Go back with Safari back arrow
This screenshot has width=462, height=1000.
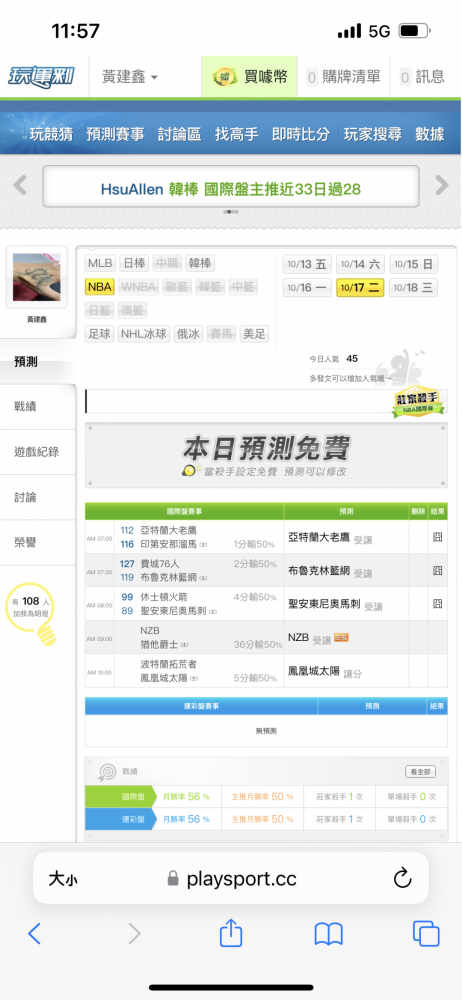click(x=34, y=934)
